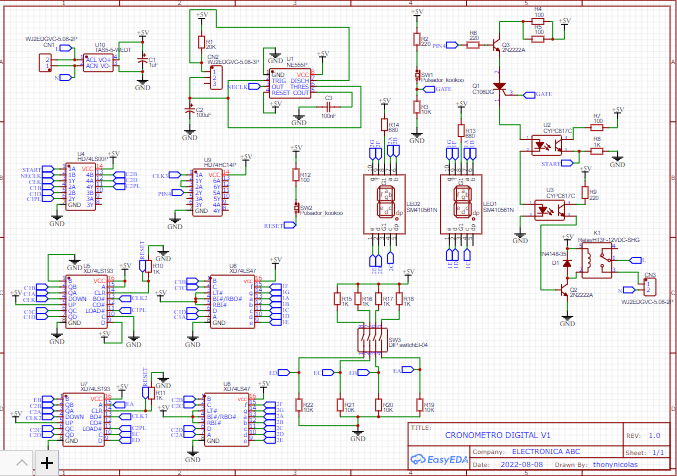Screen dimensions: 677x476
Task: Click the EasyEDA logo in title block
Action: coord(439,459)
